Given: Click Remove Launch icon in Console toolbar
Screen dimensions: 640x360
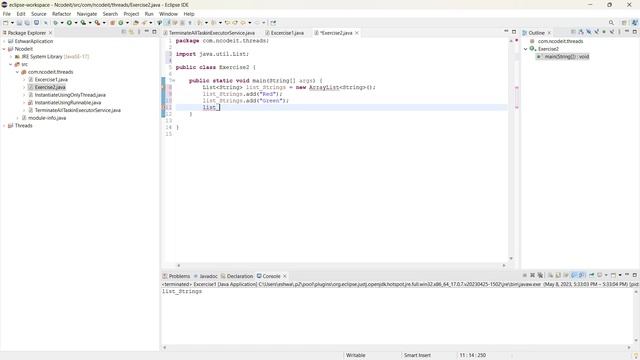Looking at the screenshot, I should pyautogui.click(x=532, y=275).
